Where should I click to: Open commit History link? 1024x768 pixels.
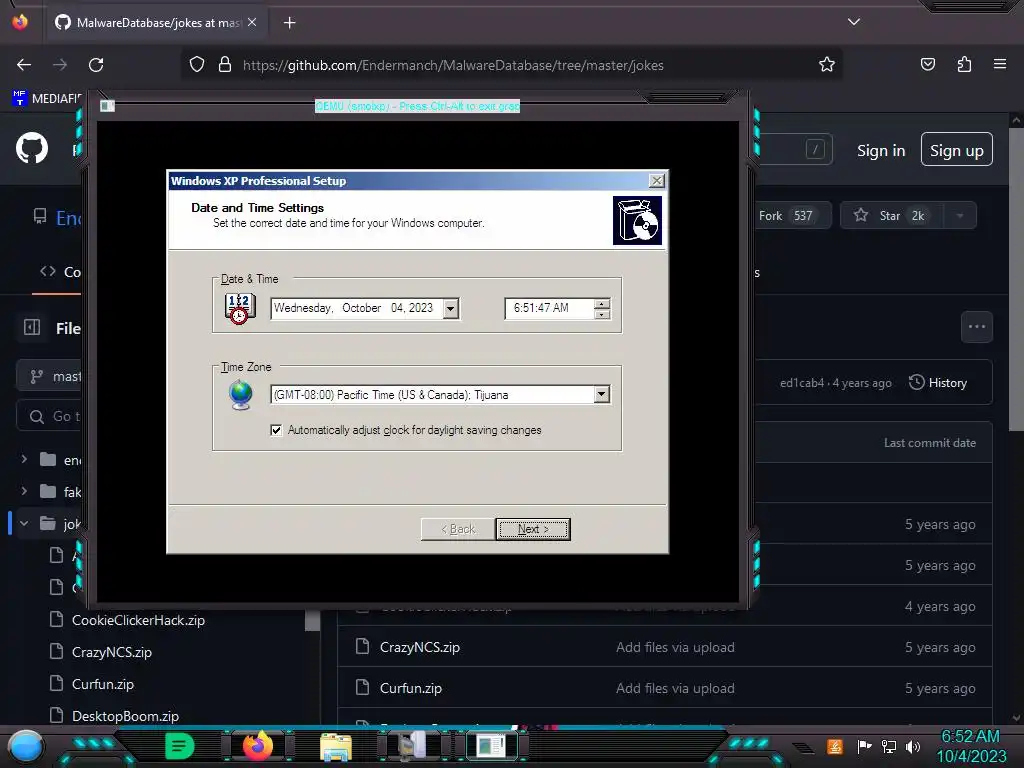[938, 383]
